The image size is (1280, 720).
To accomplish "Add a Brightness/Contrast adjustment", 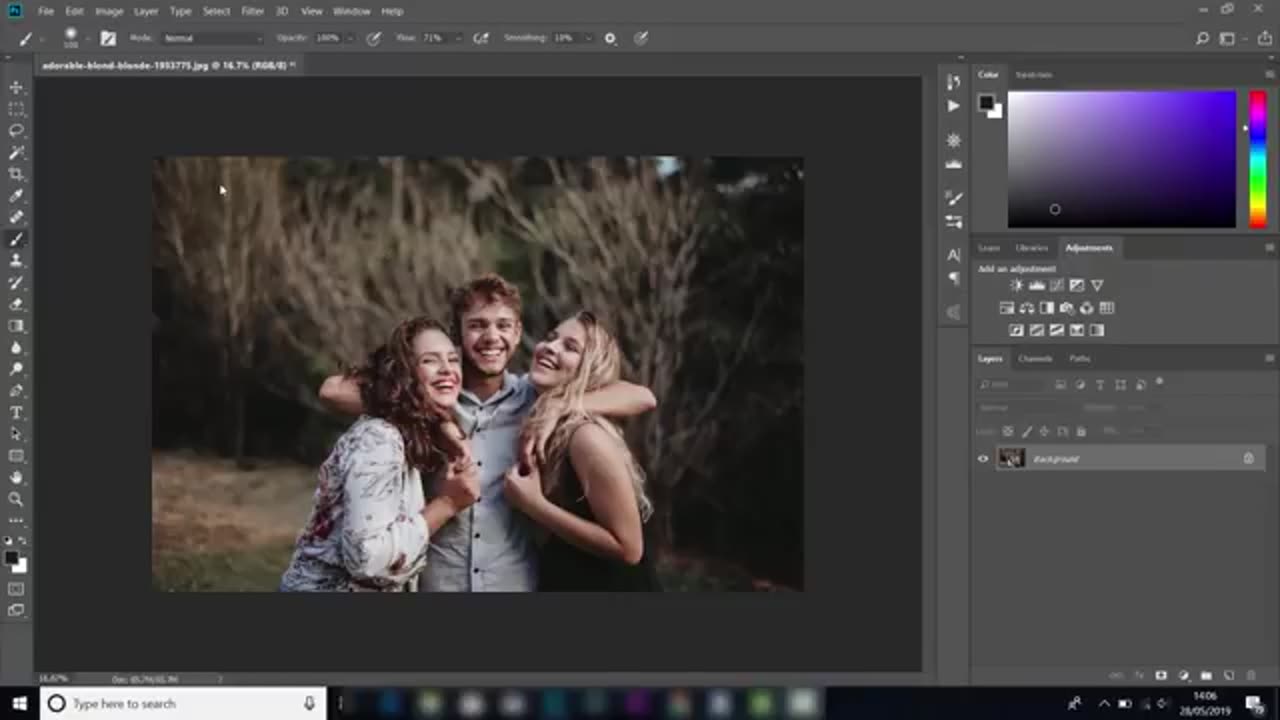I will [x=1017, y=286].
